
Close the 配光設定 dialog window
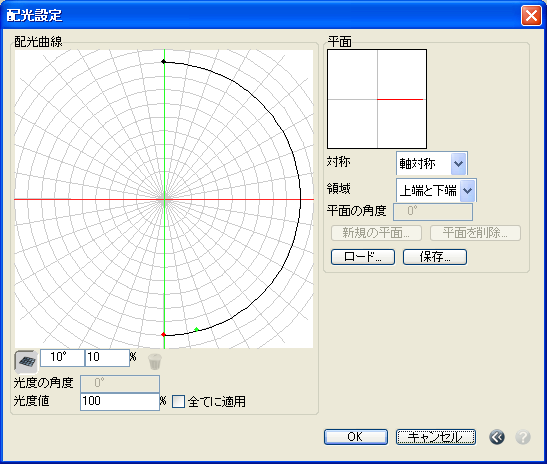coord(531,15)
